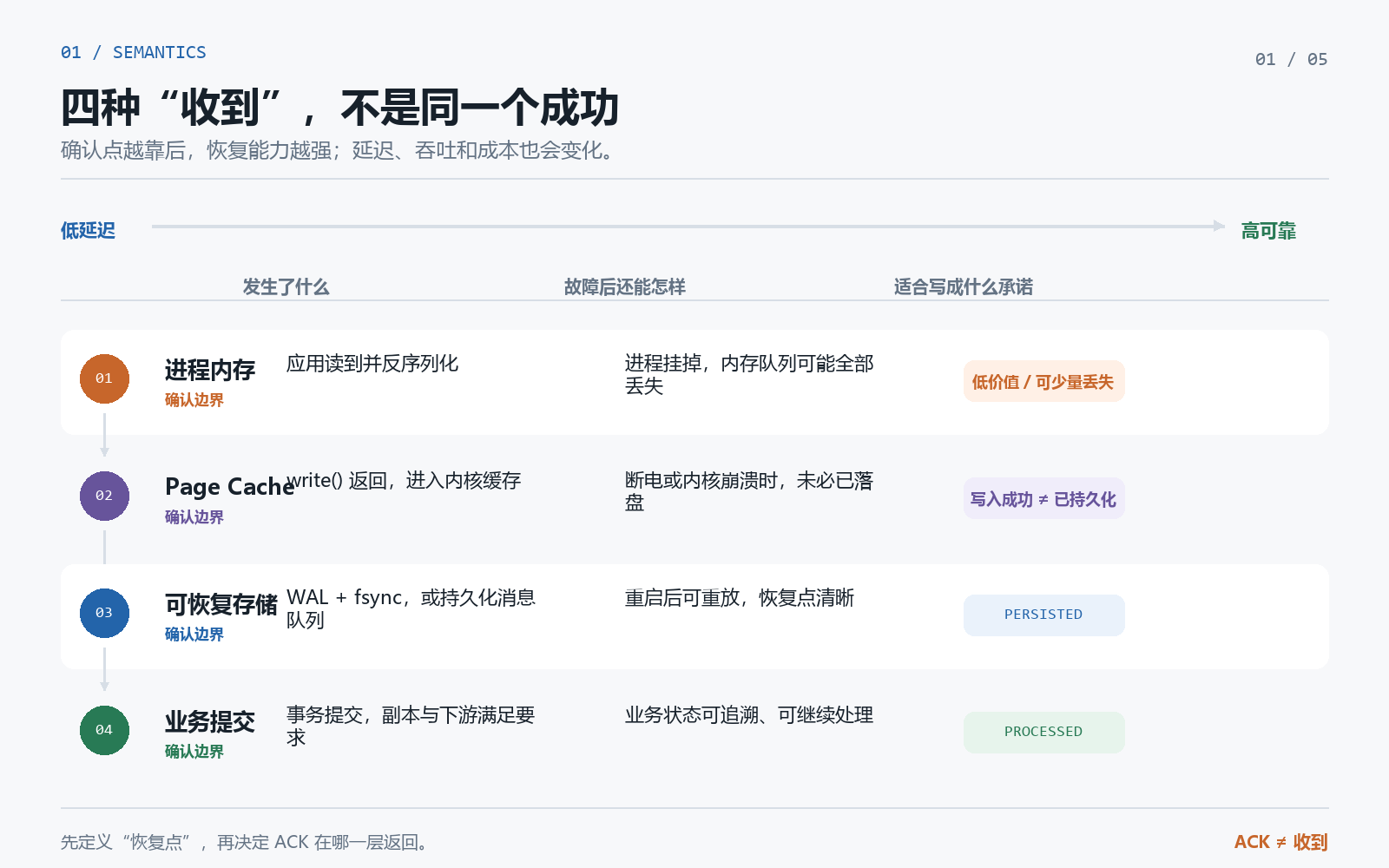Click the 低延迟 axis label
This screenshot has width=1389, height=868.
coord(88,230)
